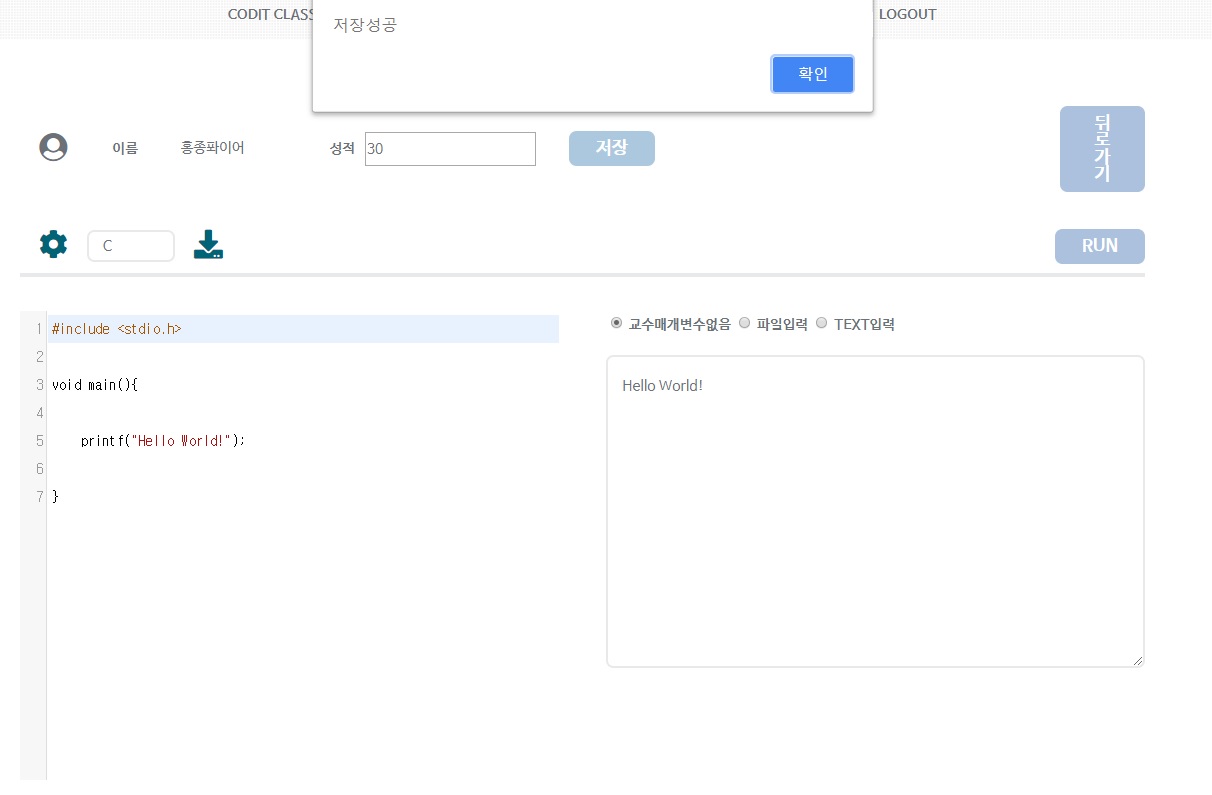Click LOGOUT in the top bar
Screen dimensions: 1212x795
click(907, 14)
